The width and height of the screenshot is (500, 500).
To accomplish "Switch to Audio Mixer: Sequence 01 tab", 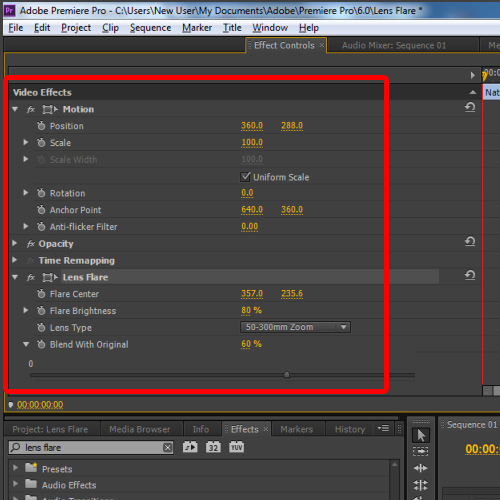I will [x=394, y=45].
